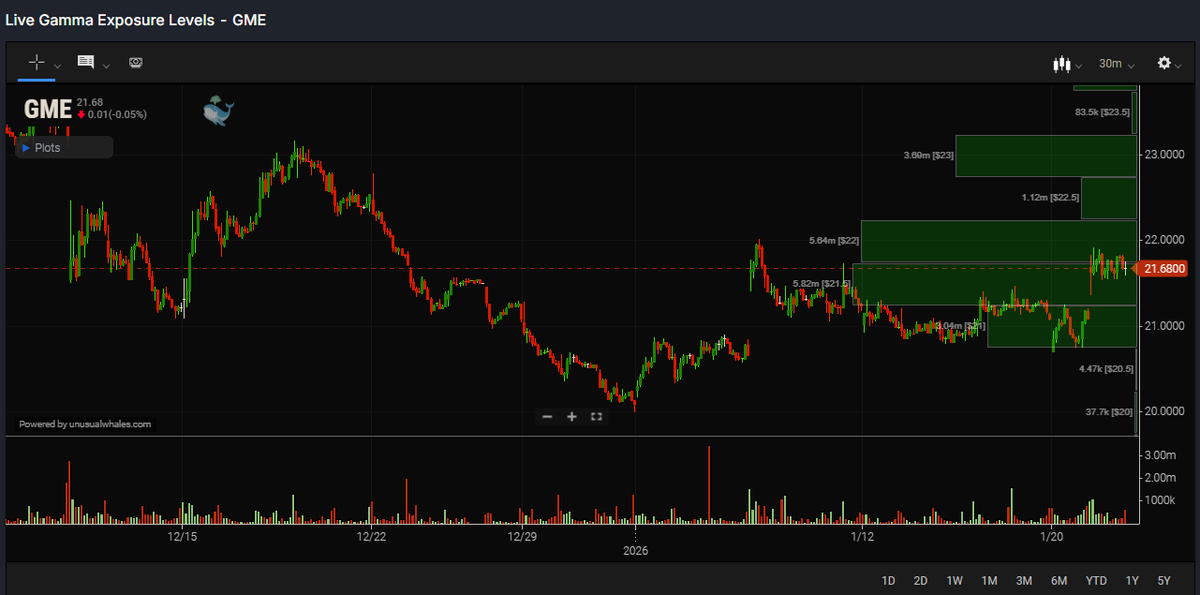Expand the annotation tool dropdown arrow

pyautogui.click(x=106, y=66)
